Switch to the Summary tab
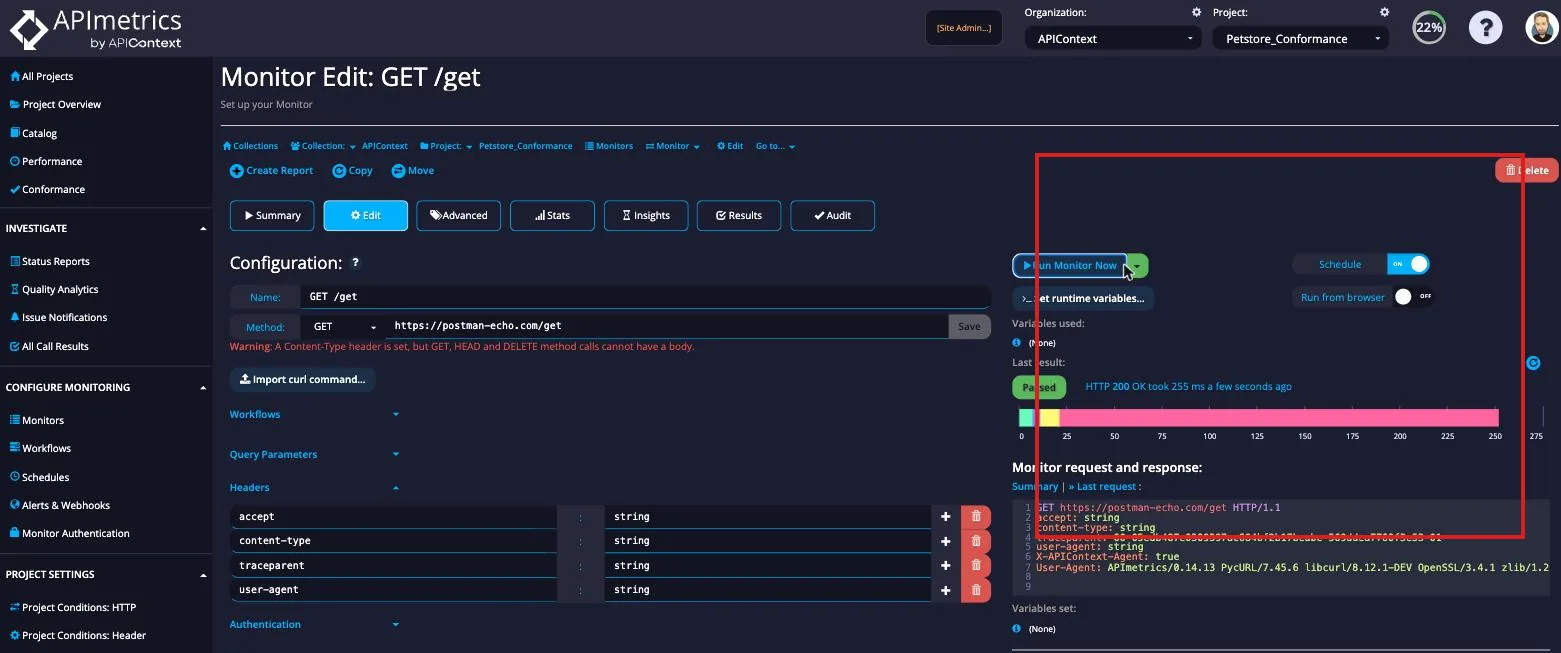The height and width of the screenshot is (653, 1561). pos(272,216)
